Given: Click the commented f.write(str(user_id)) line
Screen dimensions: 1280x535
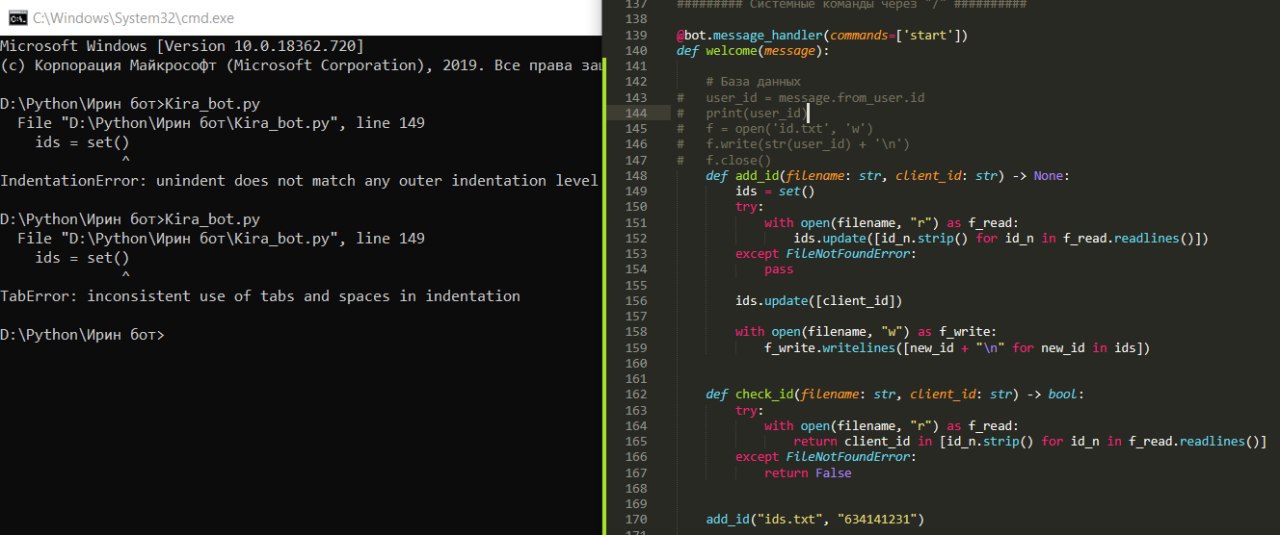Looking at the screenshot, I should (793, 145).
